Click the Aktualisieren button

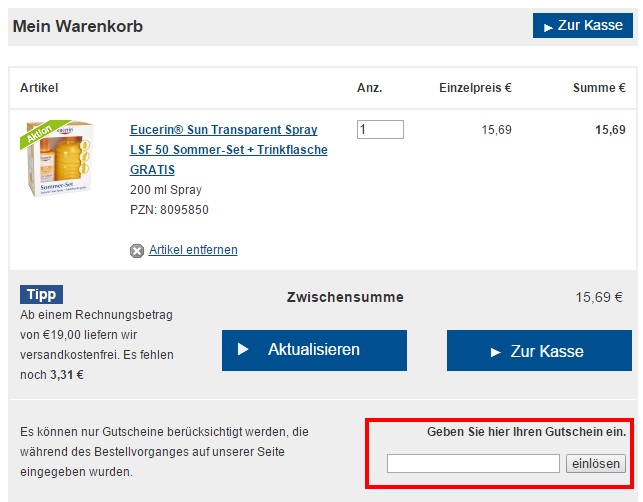pyautogui.click(x=314, y=350)
